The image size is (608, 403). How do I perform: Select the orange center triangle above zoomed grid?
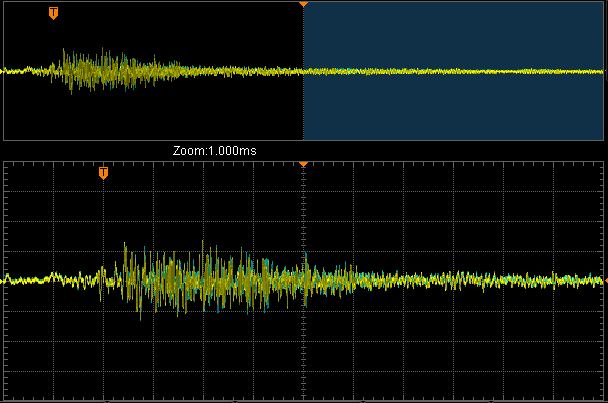(x=303, y=164)
